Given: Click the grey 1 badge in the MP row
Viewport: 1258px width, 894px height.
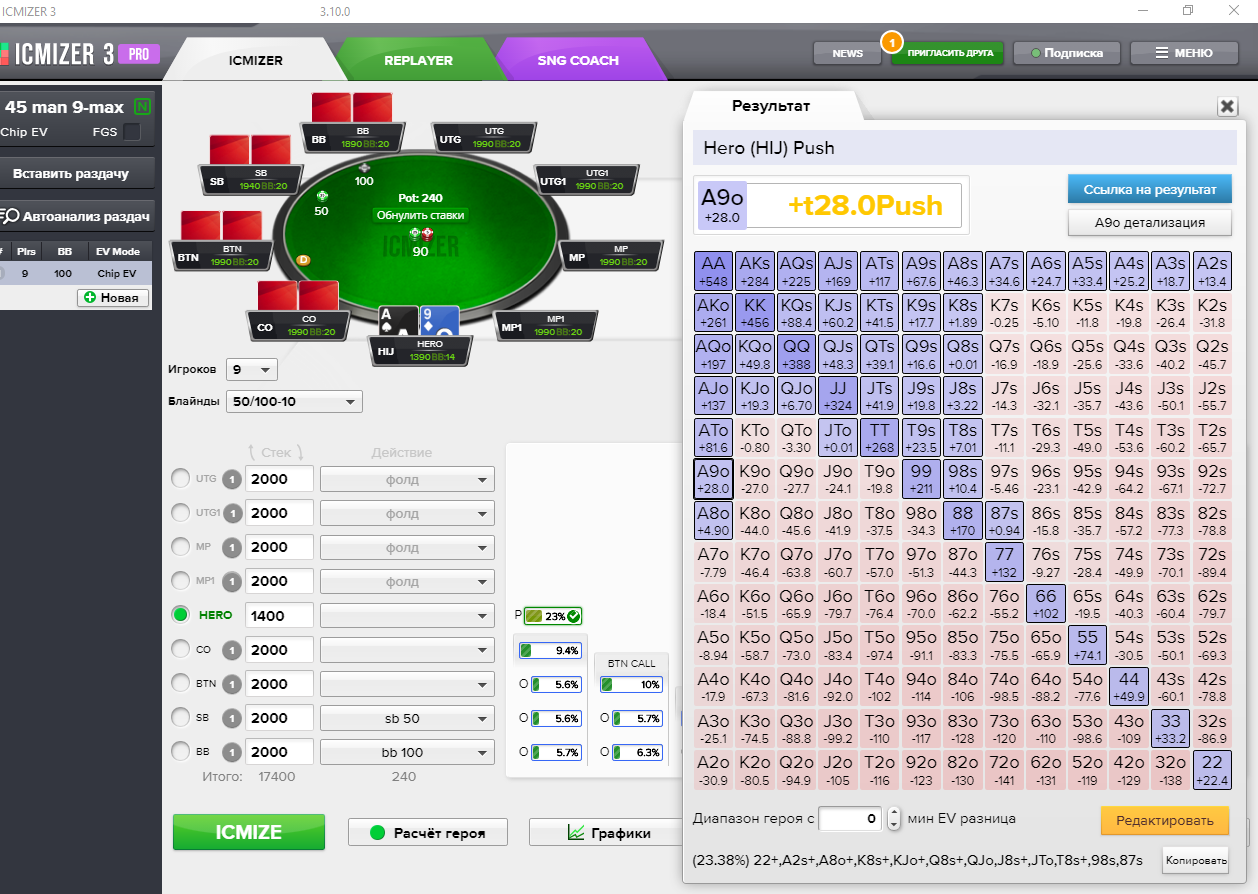Looking at the screenshot, I should pyautogui.click(x=232, y=547).
